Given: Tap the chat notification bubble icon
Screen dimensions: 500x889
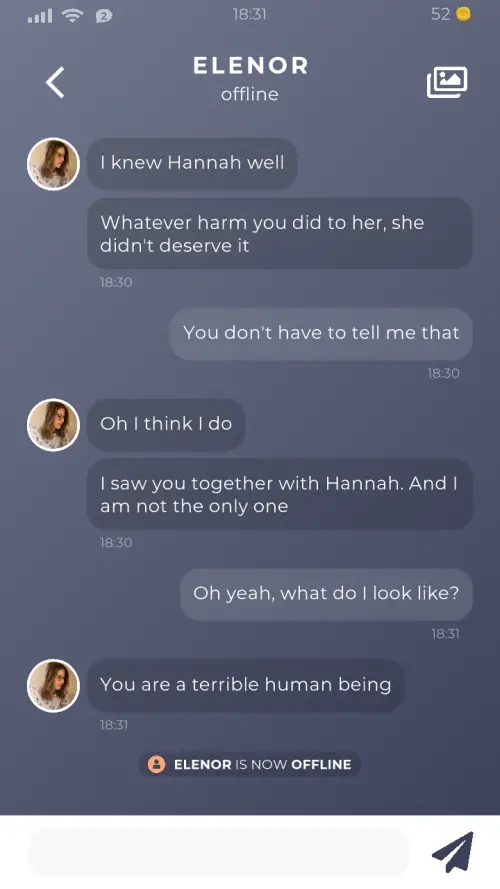Looking at the screenshot, I should (104, 16).
